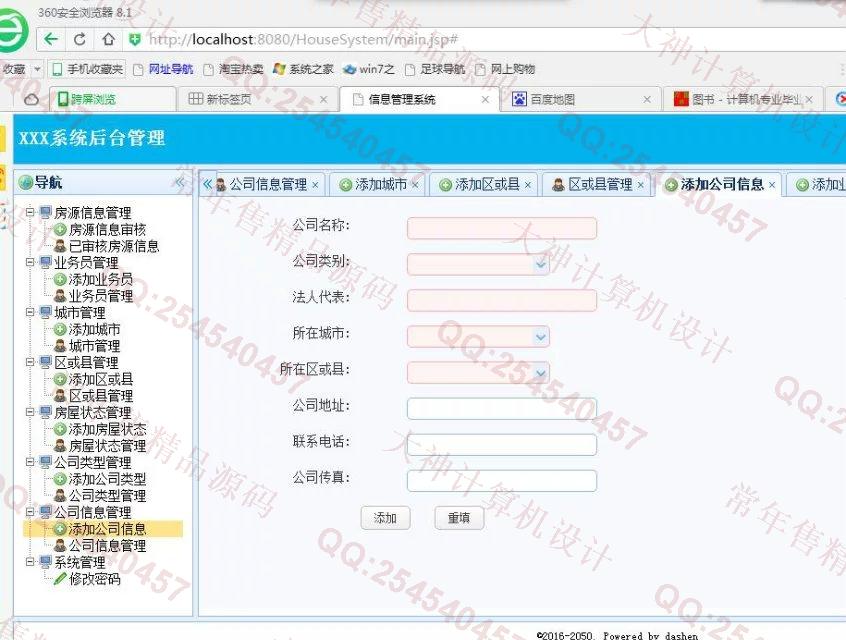Screen dimensions: 846x640
Task: Close the 公司信息管理 panel tab
Action: click(x=315, y=185)
